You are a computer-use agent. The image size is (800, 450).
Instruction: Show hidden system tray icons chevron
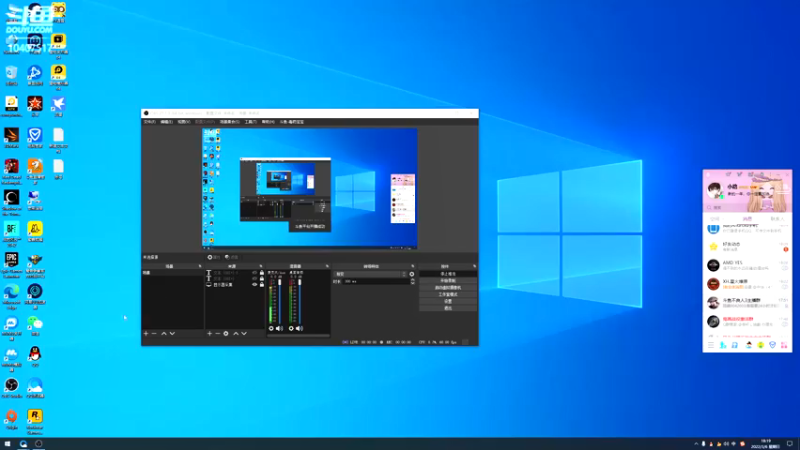coord(696,444)
